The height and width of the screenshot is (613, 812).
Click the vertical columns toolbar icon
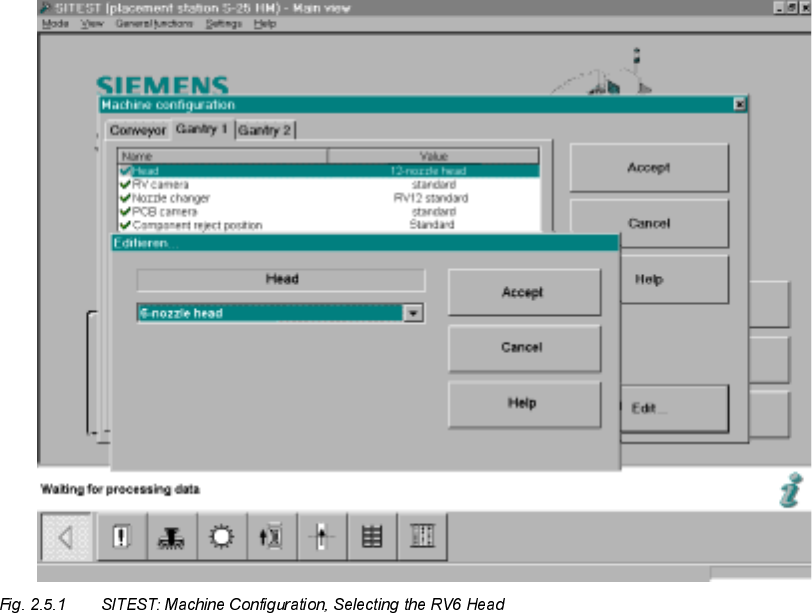point(422,537)
